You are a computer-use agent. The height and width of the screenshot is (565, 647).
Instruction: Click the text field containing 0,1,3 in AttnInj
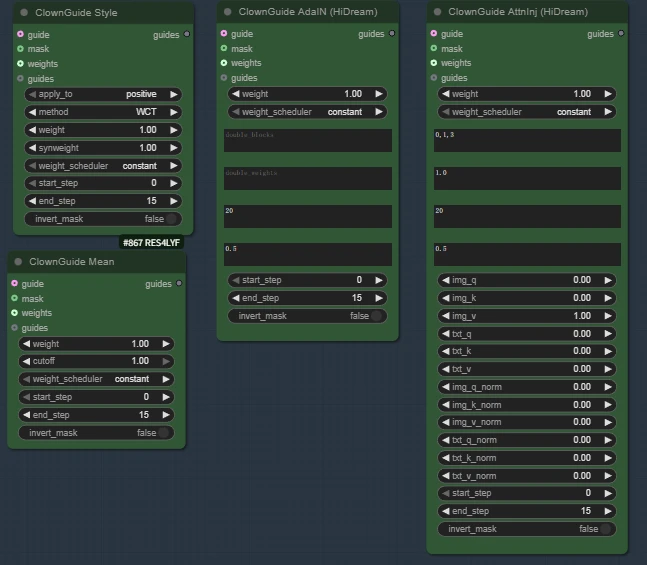click(x=527, y=140)
